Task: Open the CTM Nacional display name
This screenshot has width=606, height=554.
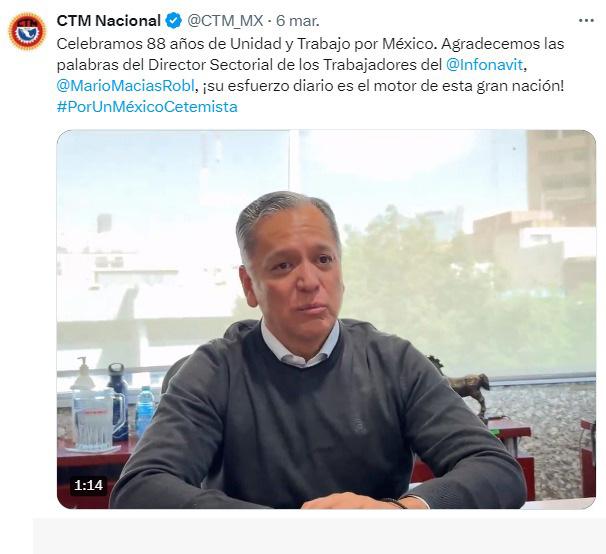Action: click(x=109, y=21)
